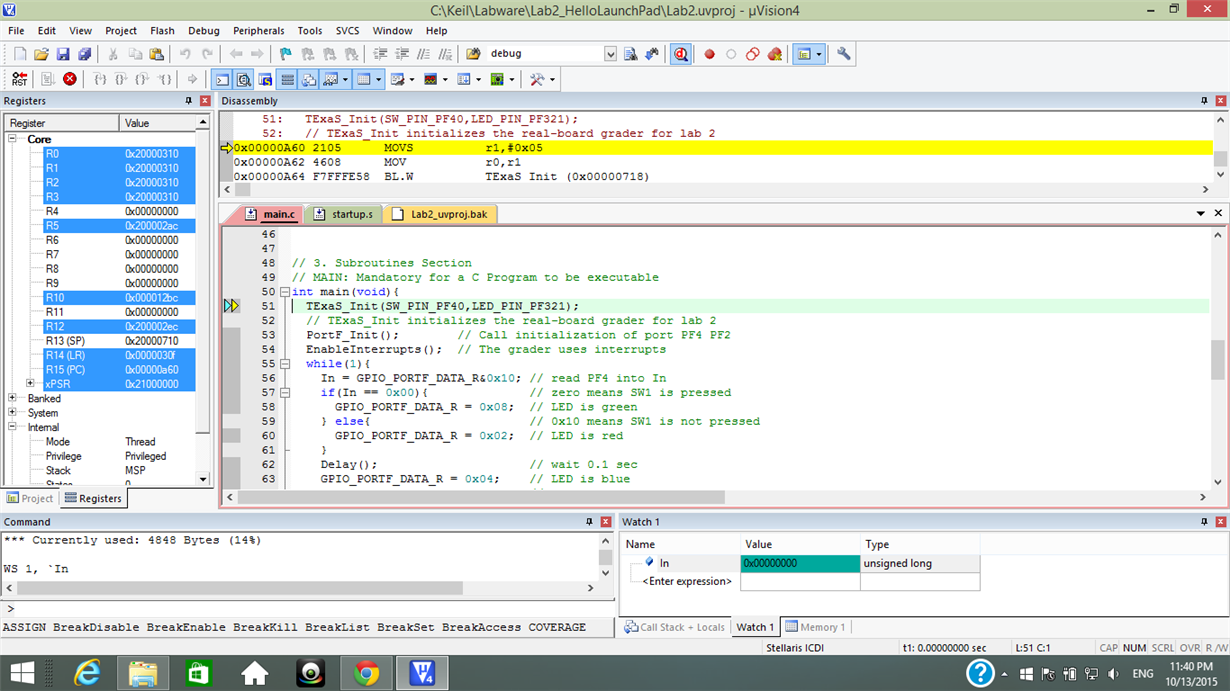Open the Debug menu
The image size is (1230, 691).
204,31
